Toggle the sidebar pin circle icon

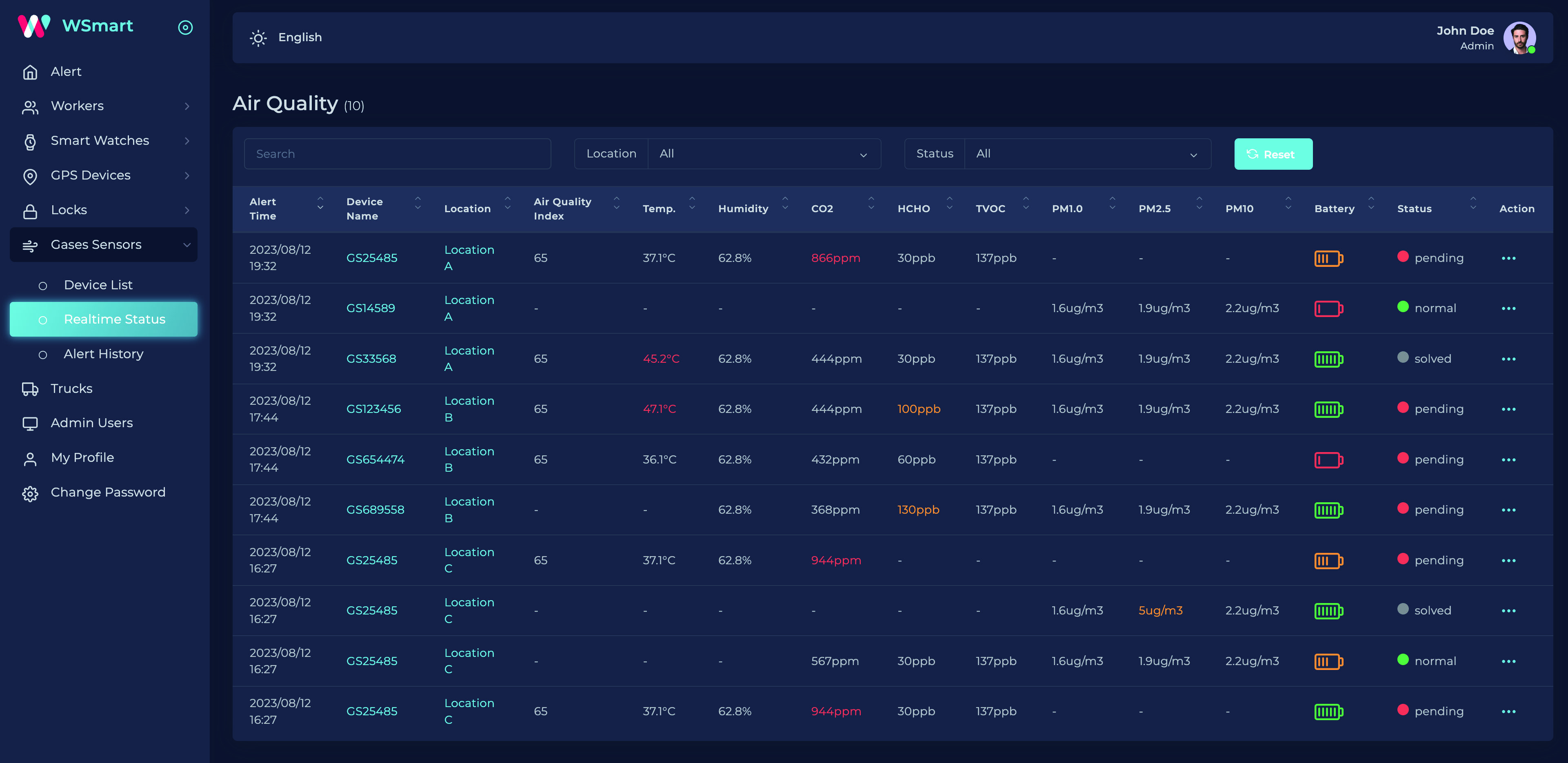pyautogui.click(x=185, y=27)
